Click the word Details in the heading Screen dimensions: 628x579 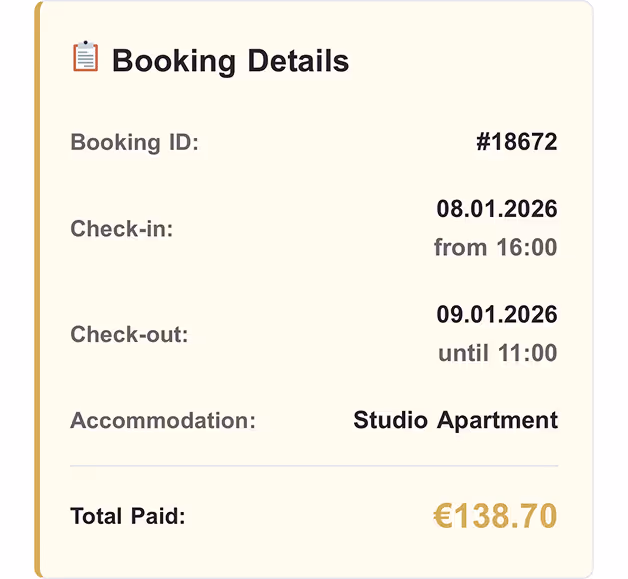click(x=291, y=60)
